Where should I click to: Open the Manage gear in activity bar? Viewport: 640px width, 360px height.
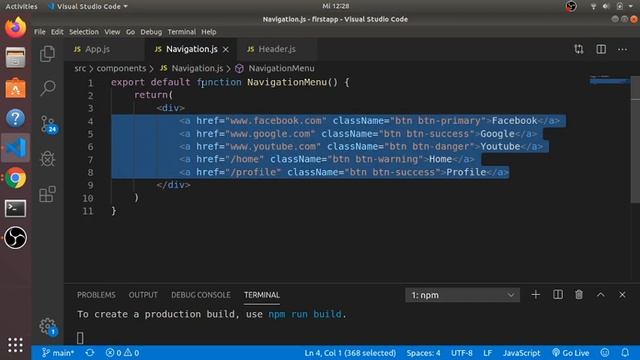pos(48,327)
